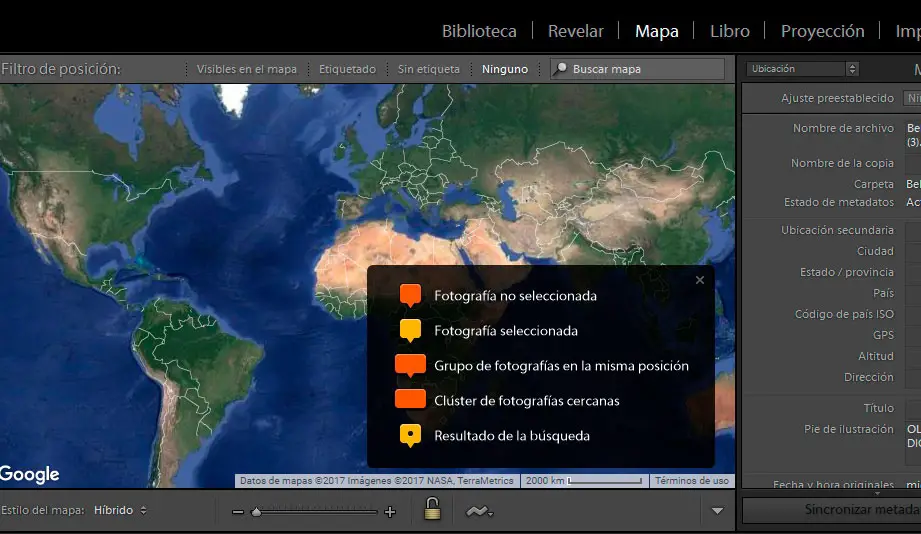Image resolution: width=921 pixels, height=534 pixels.
Task: Go to the Libro module
Action: click(730, 31)
